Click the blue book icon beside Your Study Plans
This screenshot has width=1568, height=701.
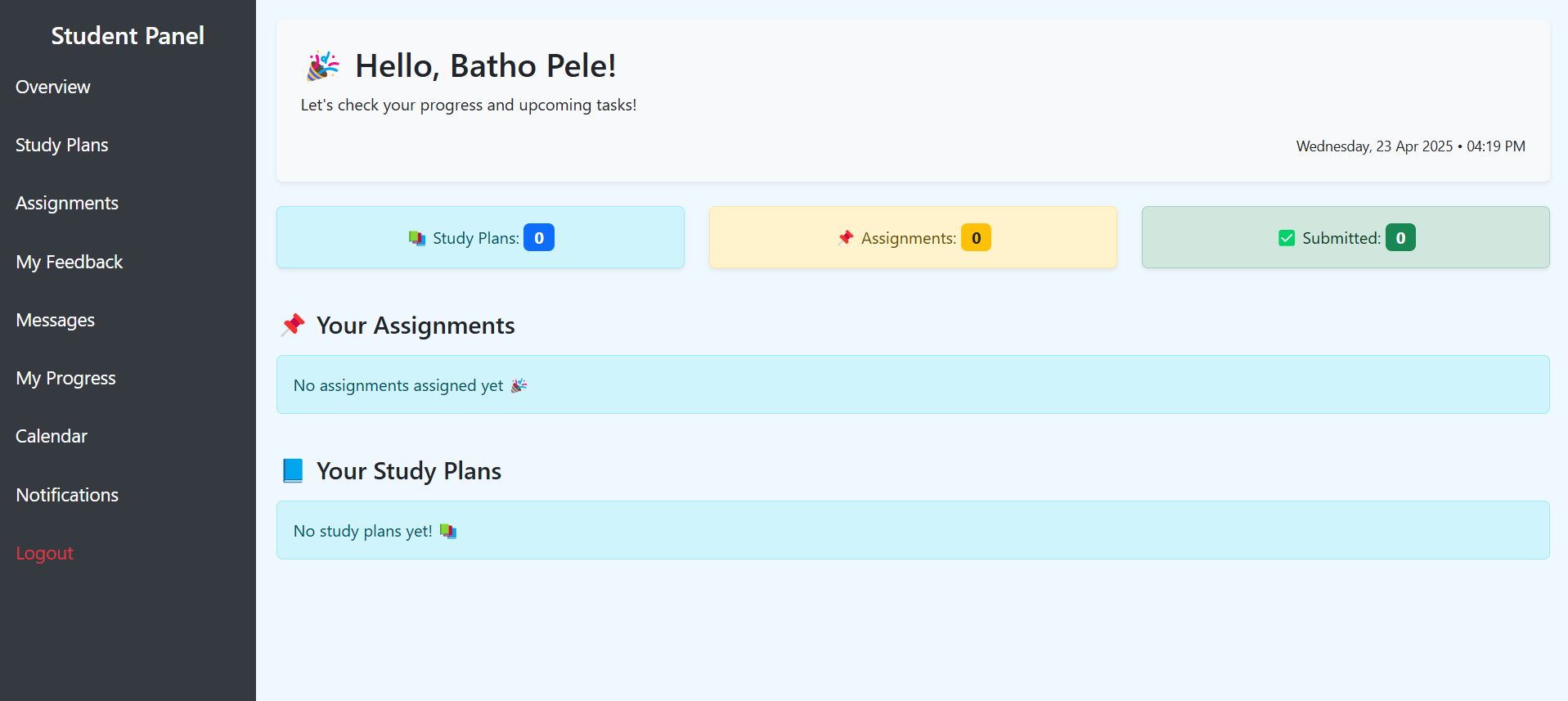pos(293,470)
